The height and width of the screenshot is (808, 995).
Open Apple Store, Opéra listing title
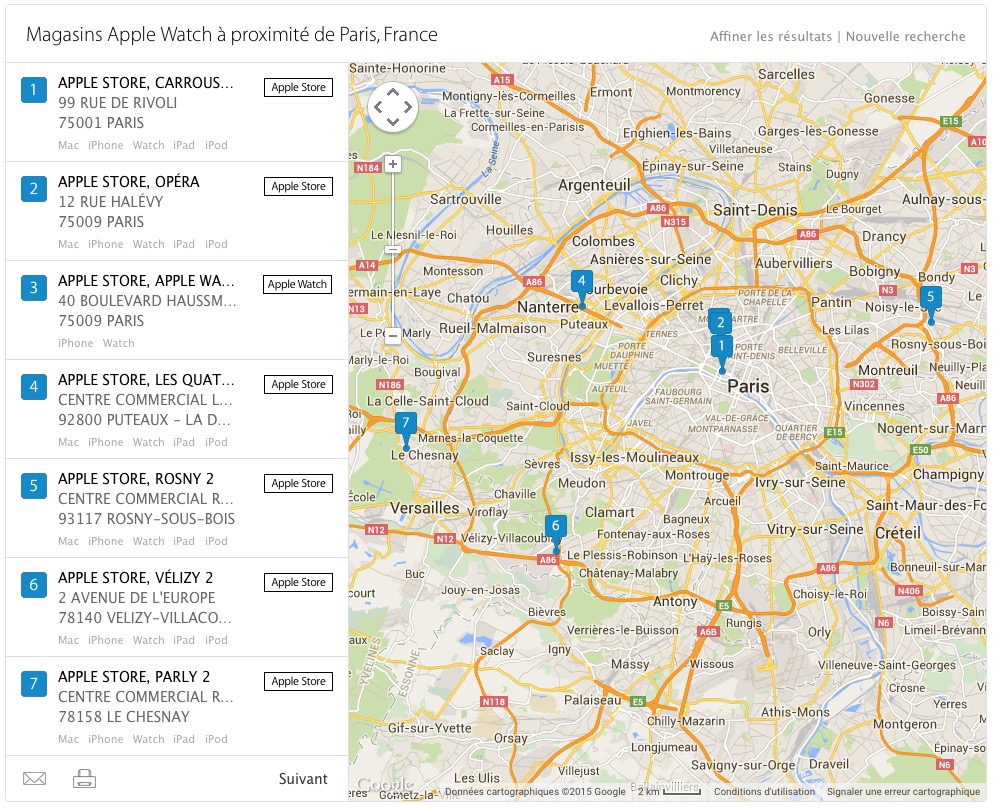[129, 182]
